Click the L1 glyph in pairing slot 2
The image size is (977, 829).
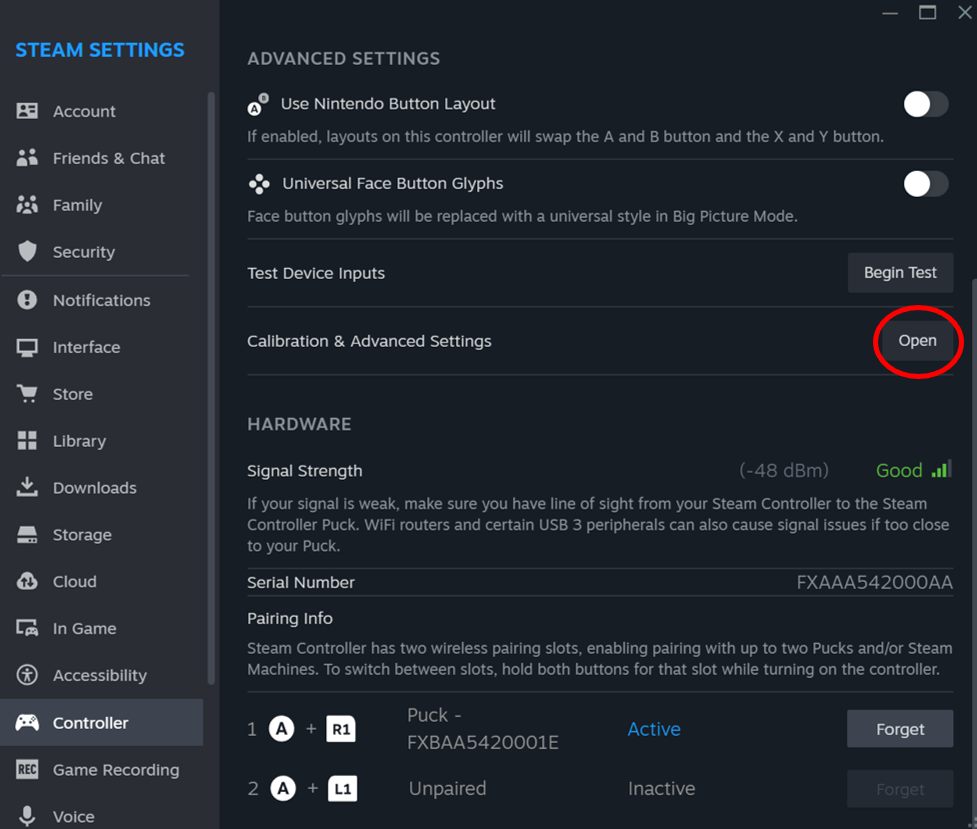343,788
